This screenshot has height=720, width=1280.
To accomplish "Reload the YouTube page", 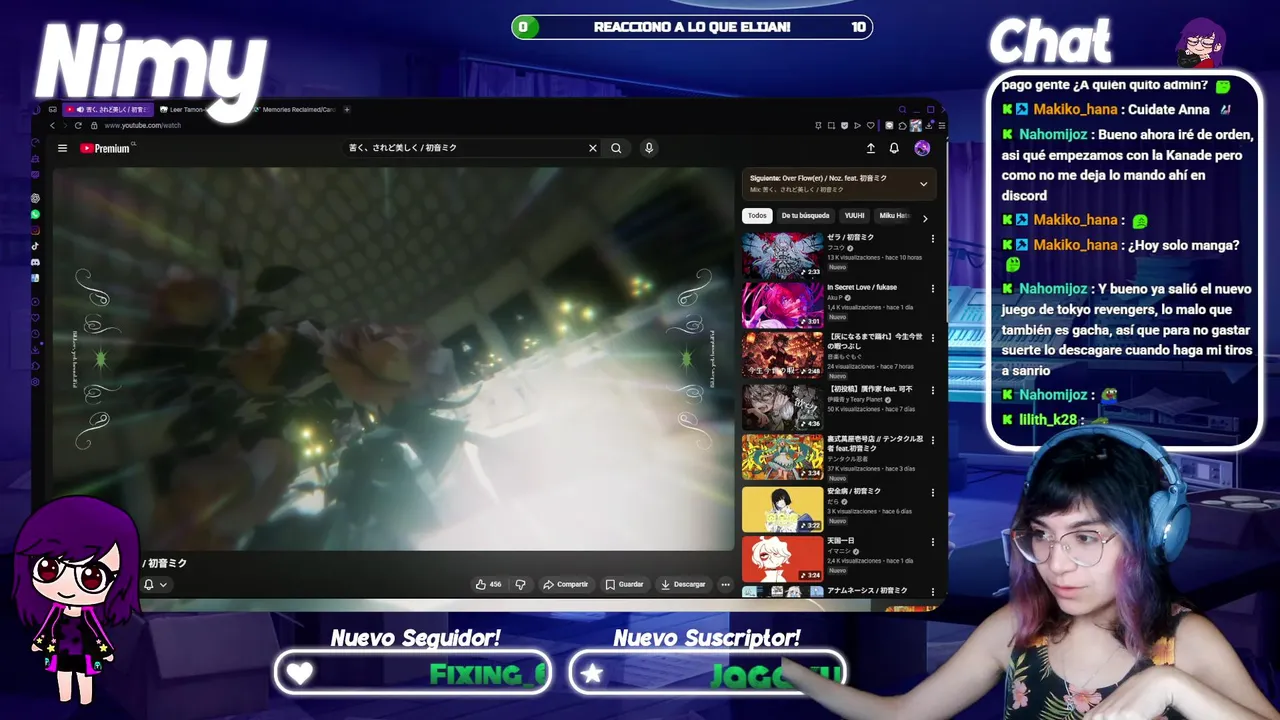I will (x=78, y=125).
